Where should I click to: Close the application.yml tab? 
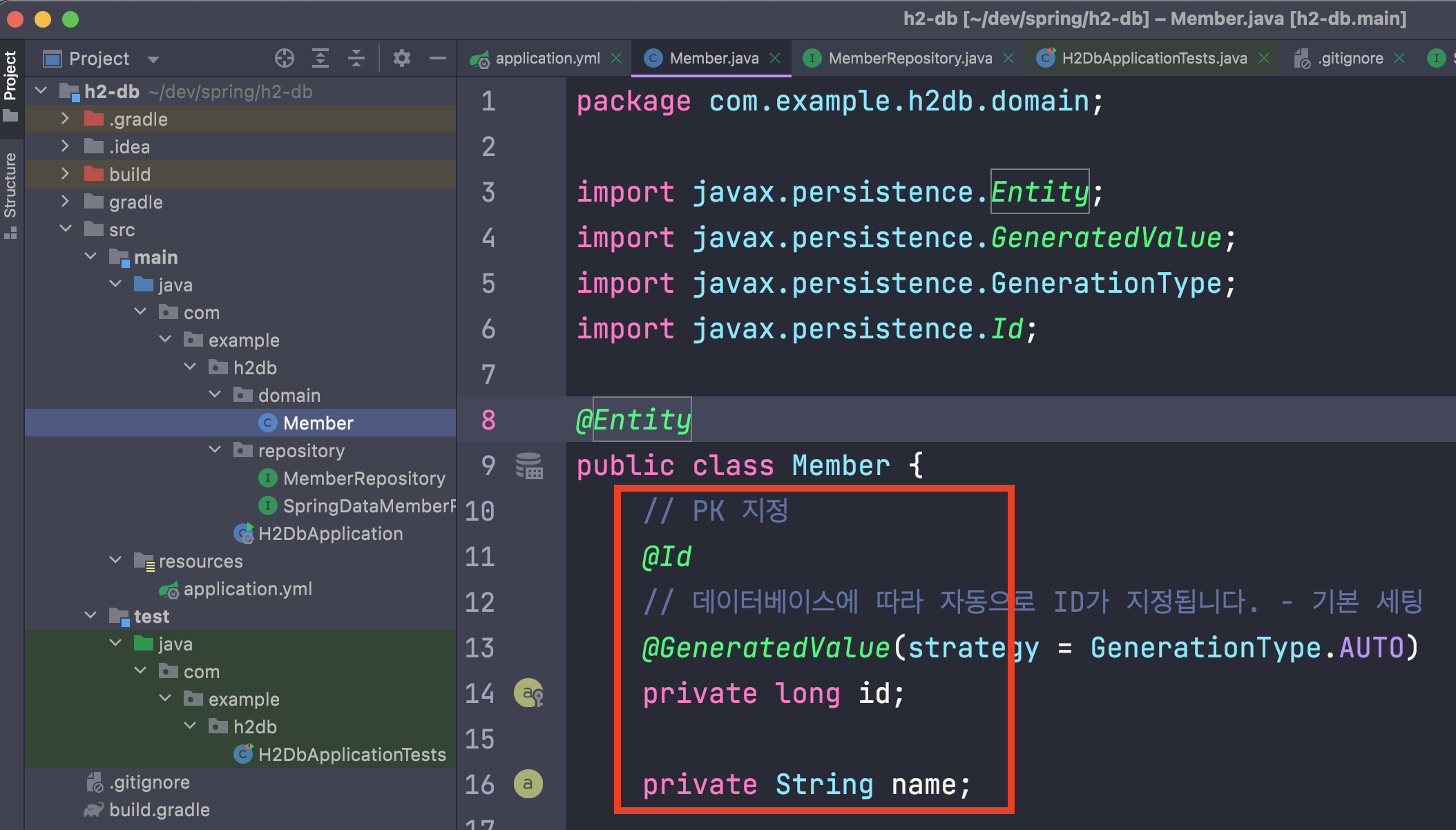[x=616, y=59]
